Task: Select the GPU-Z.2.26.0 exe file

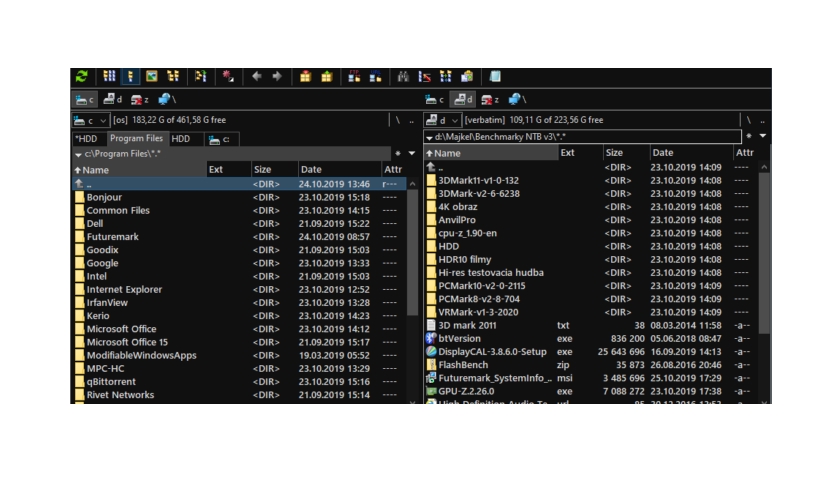Action: tap(591, 392)
